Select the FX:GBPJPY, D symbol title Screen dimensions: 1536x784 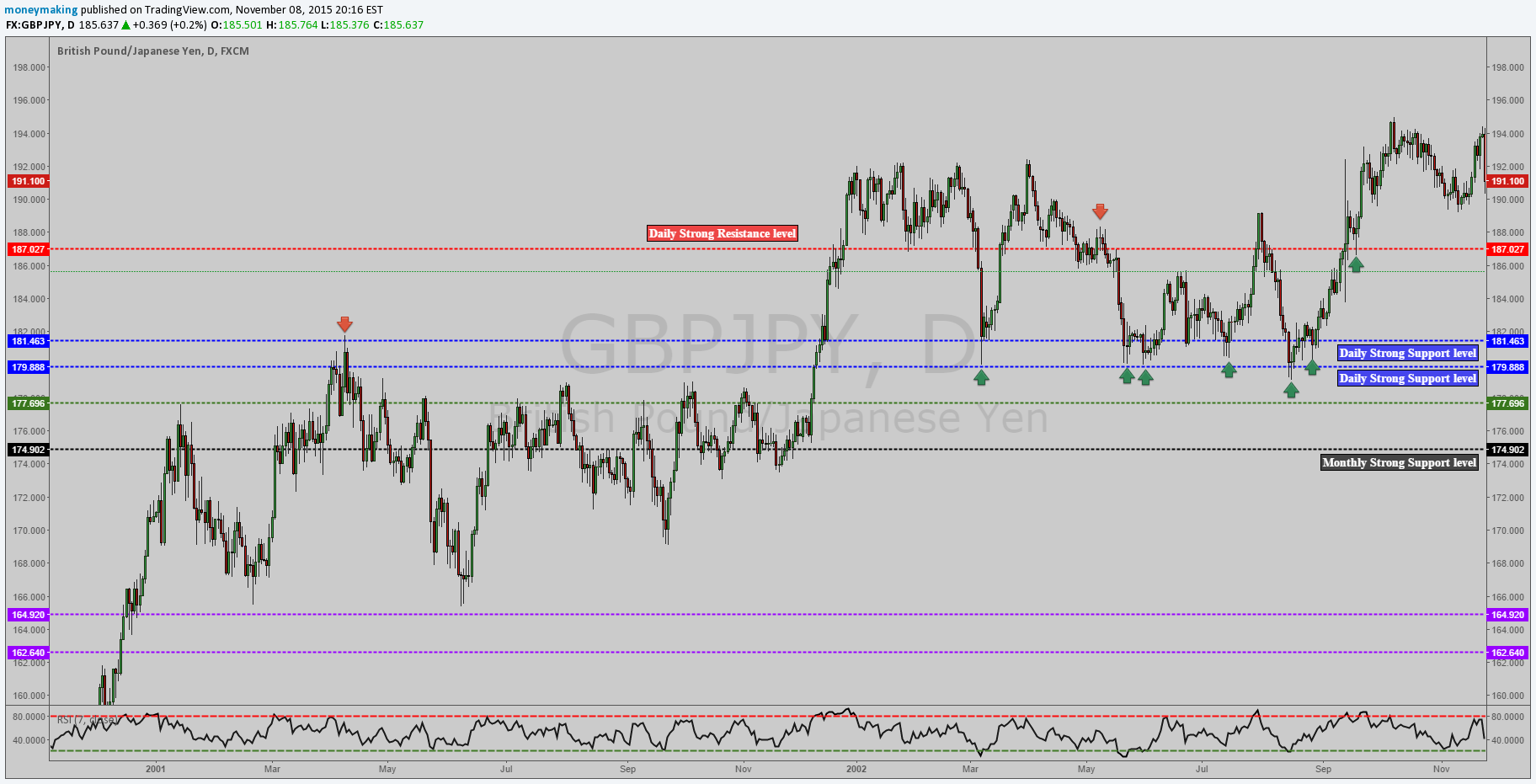click(40, 25)
